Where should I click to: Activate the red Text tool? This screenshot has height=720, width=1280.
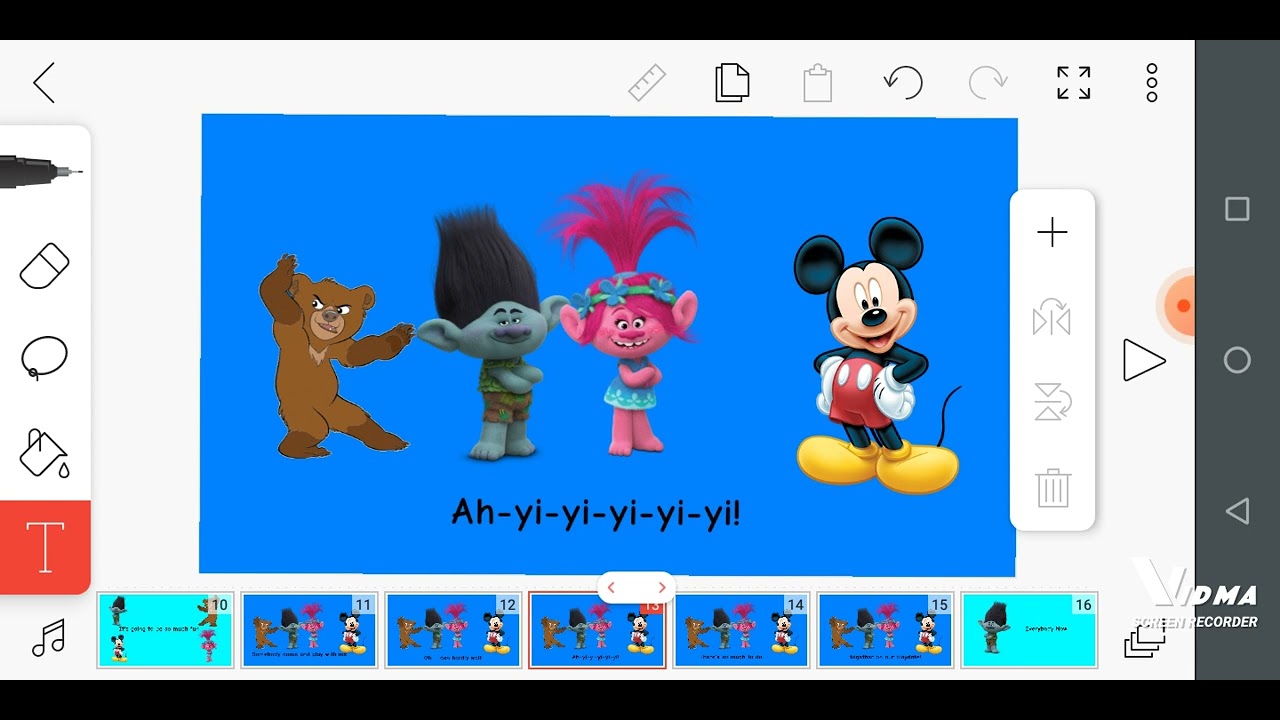coord(45,547)
